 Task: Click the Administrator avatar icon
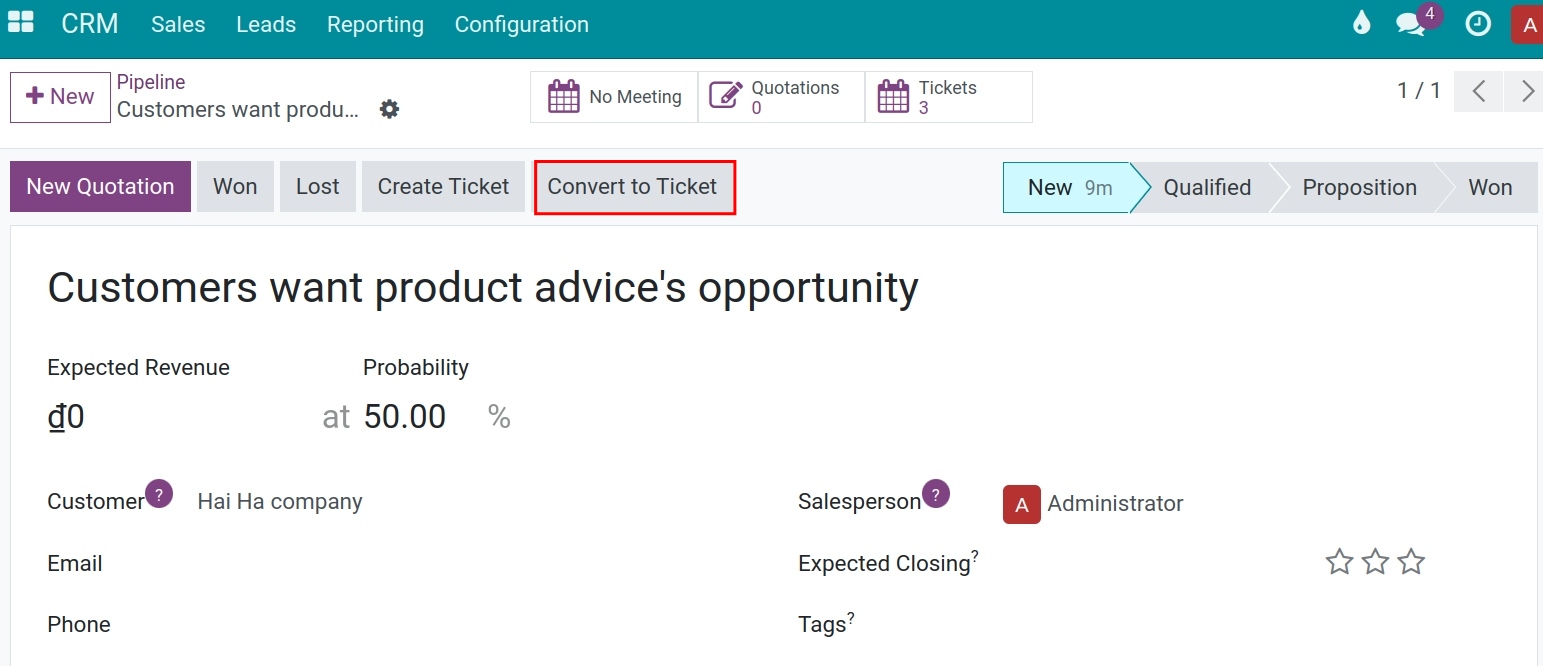click(x=1022, y=504)
